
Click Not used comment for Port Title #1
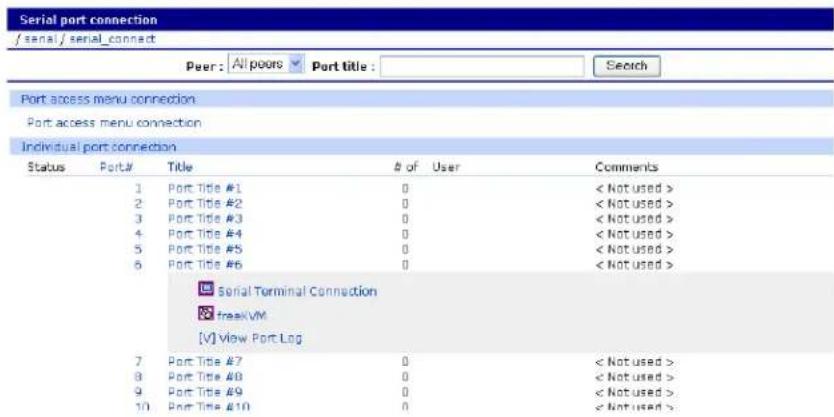coord(634,188)
